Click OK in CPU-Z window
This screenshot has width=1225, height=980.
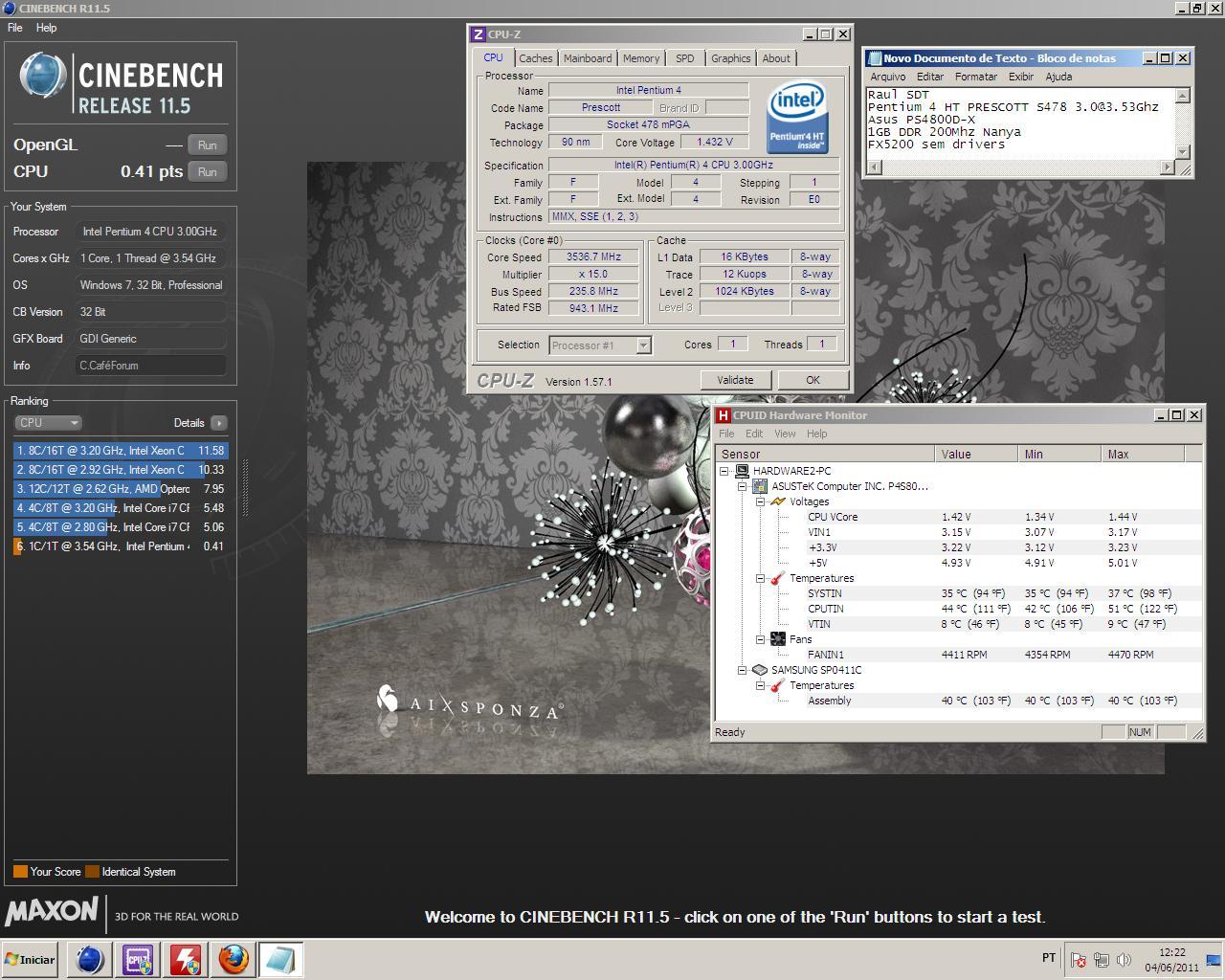pyautogui.click(x=813, y=380)
